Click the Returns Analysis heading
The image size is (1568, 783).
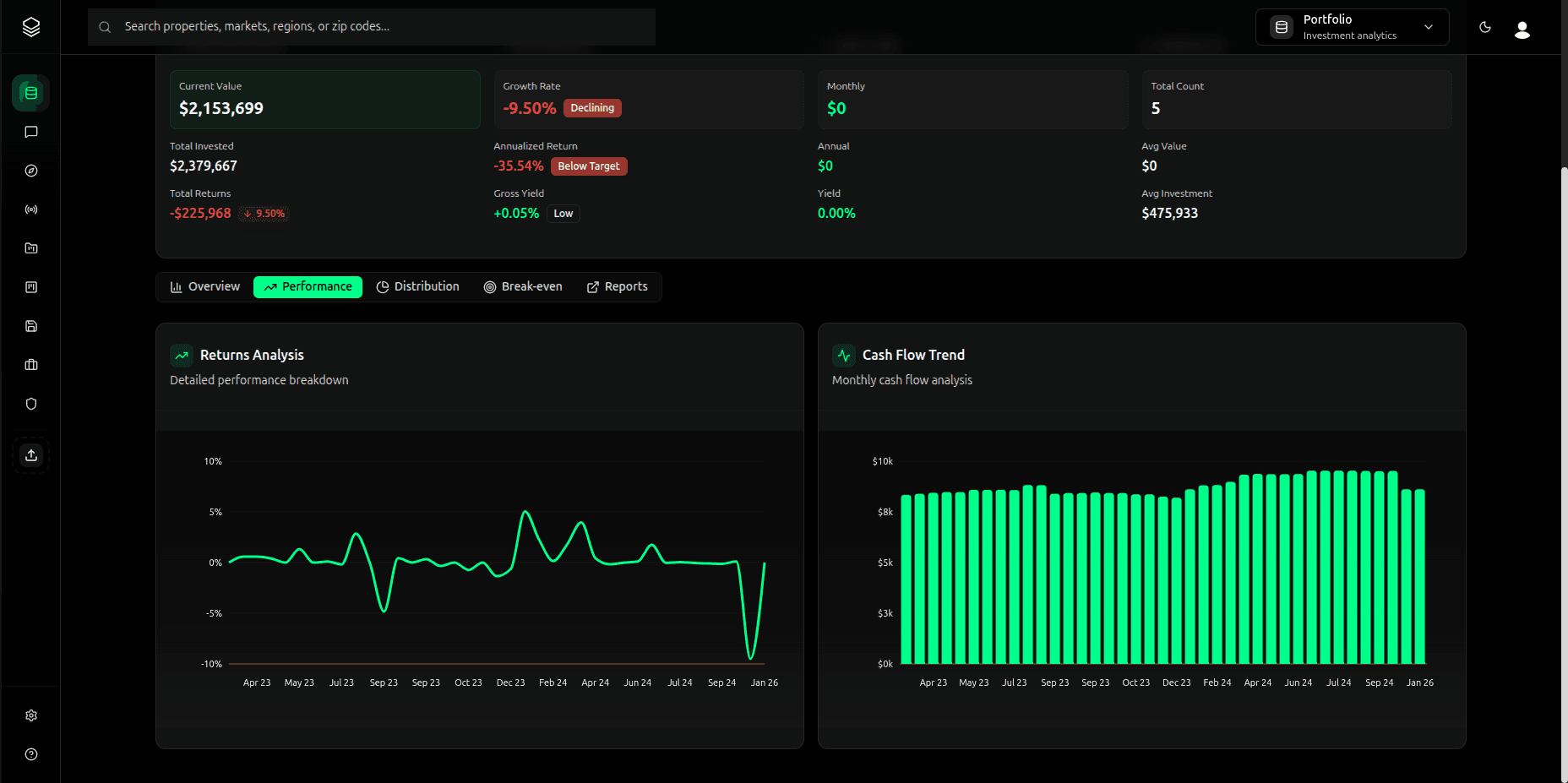pyautogui.click(x=252, y=356)
